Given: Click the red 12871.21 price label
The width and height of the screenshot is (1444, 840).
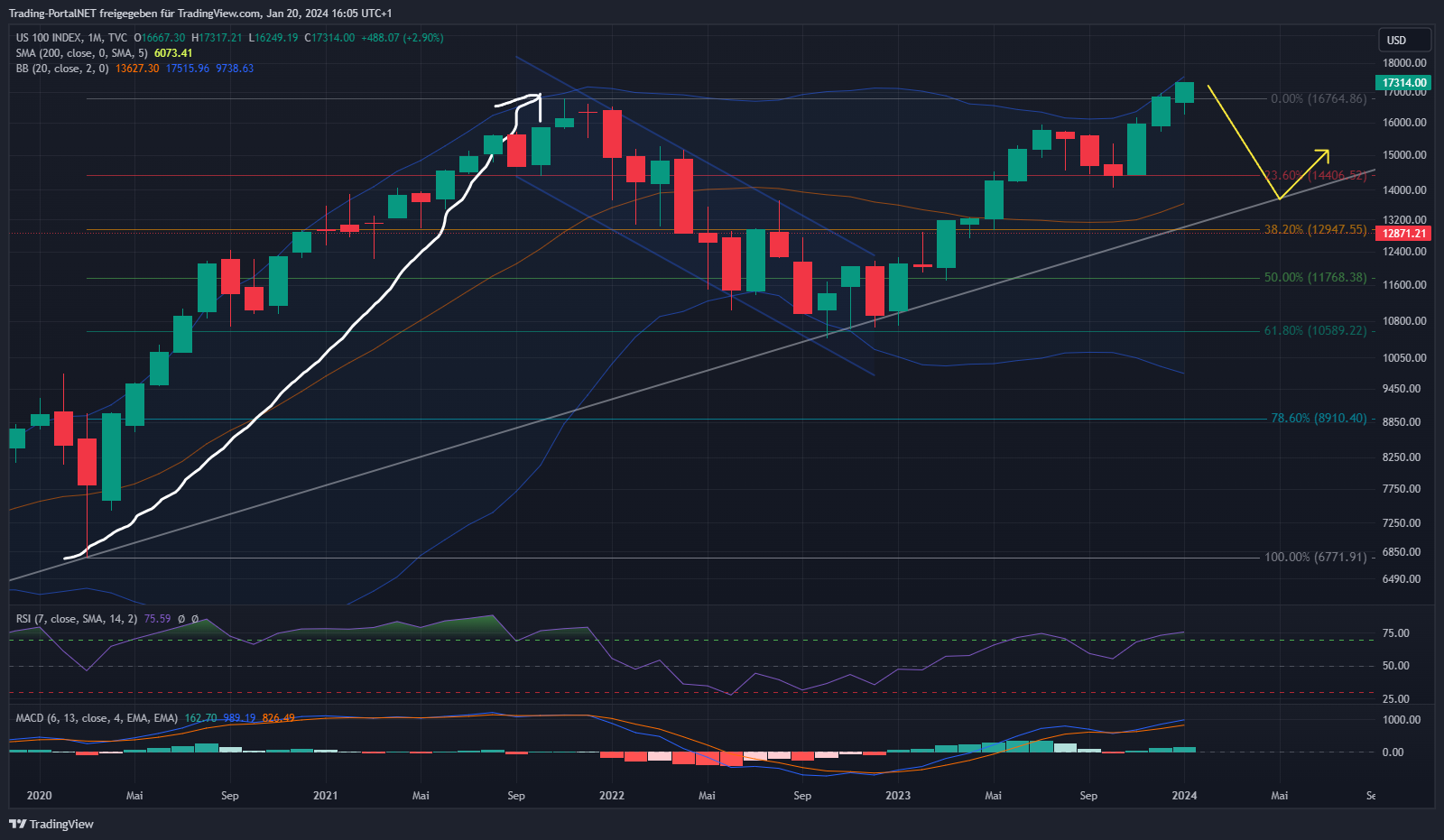Looking at the screenshot, I should pyautogui.click(x=1404, y=234).
